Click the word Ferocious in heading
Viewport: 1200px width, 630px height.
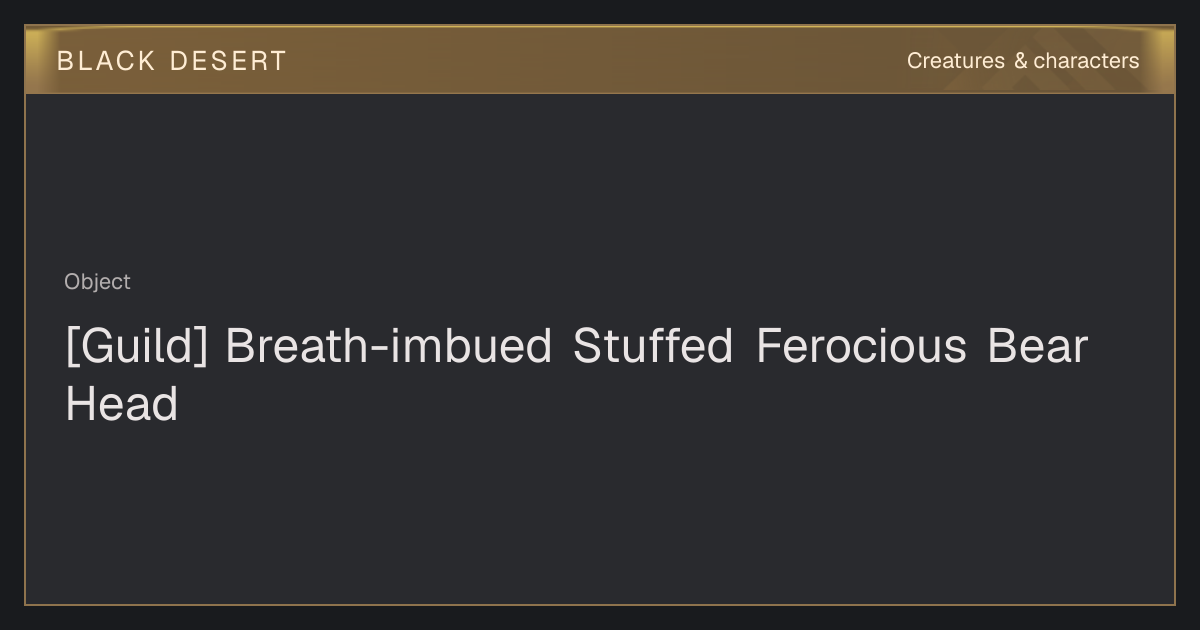861,347
